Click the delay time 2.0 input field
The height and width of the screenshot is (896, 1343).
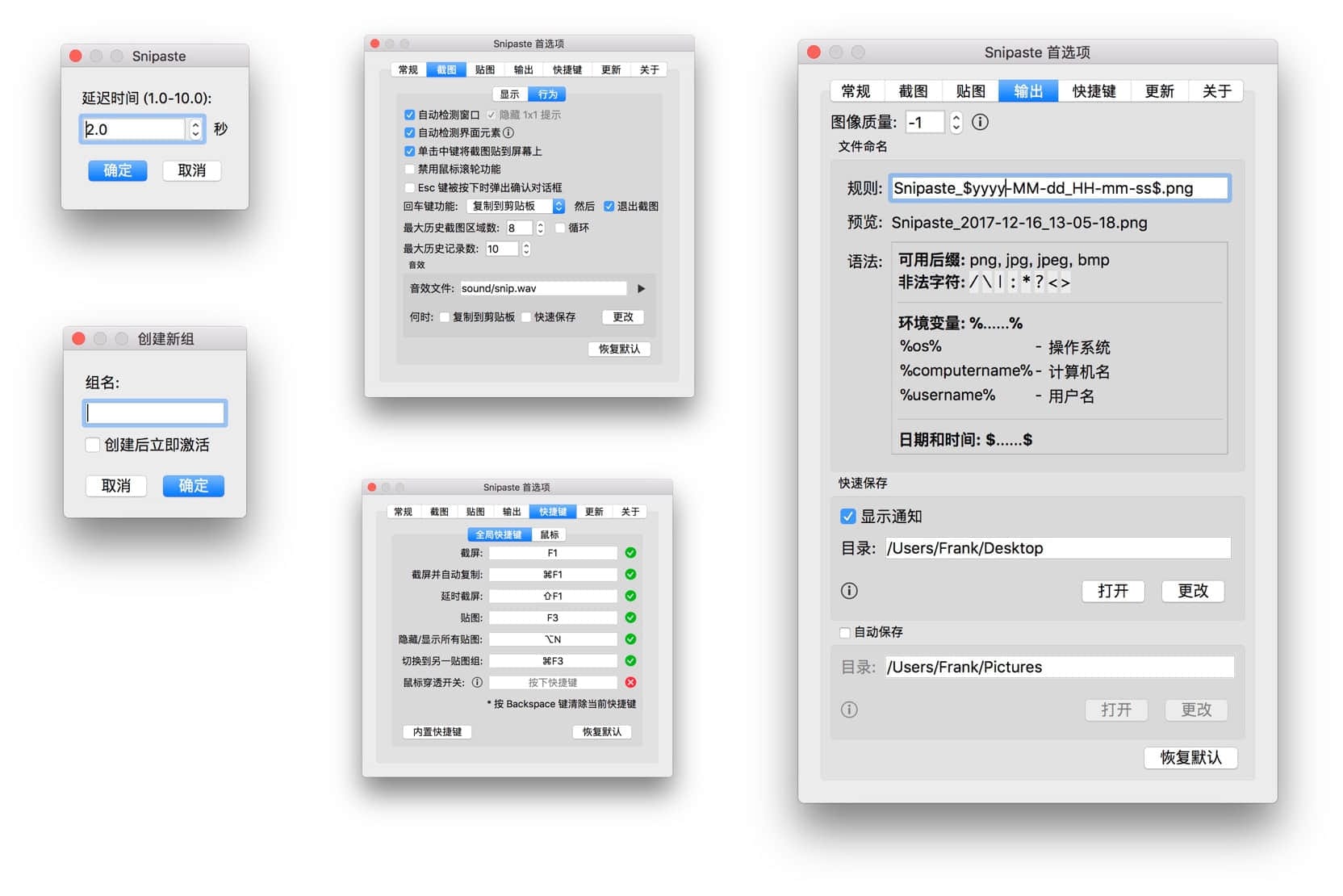(x=135, y=129)
